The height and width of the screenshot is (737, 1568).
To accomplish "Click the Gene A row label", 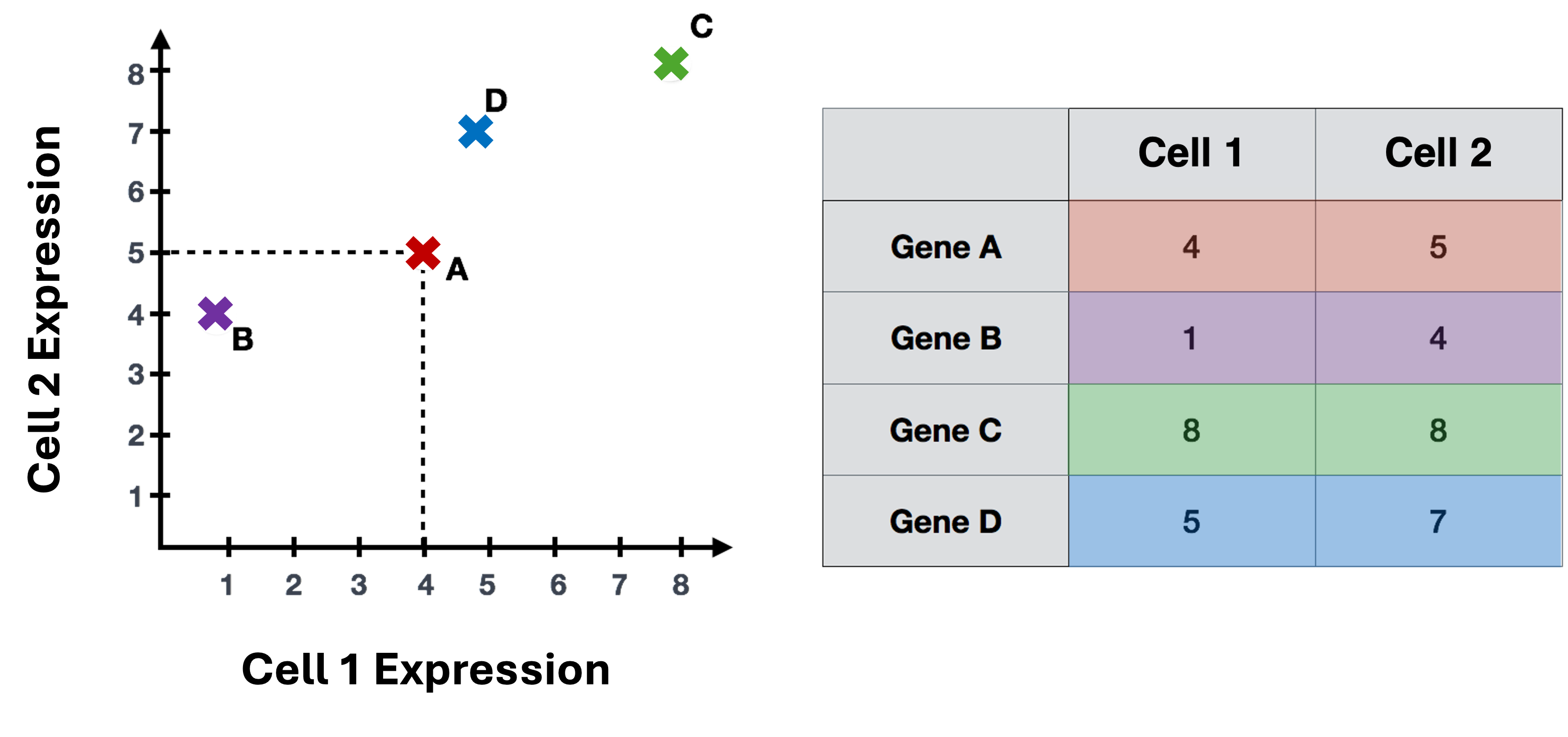I will click(x=946, y=247).
